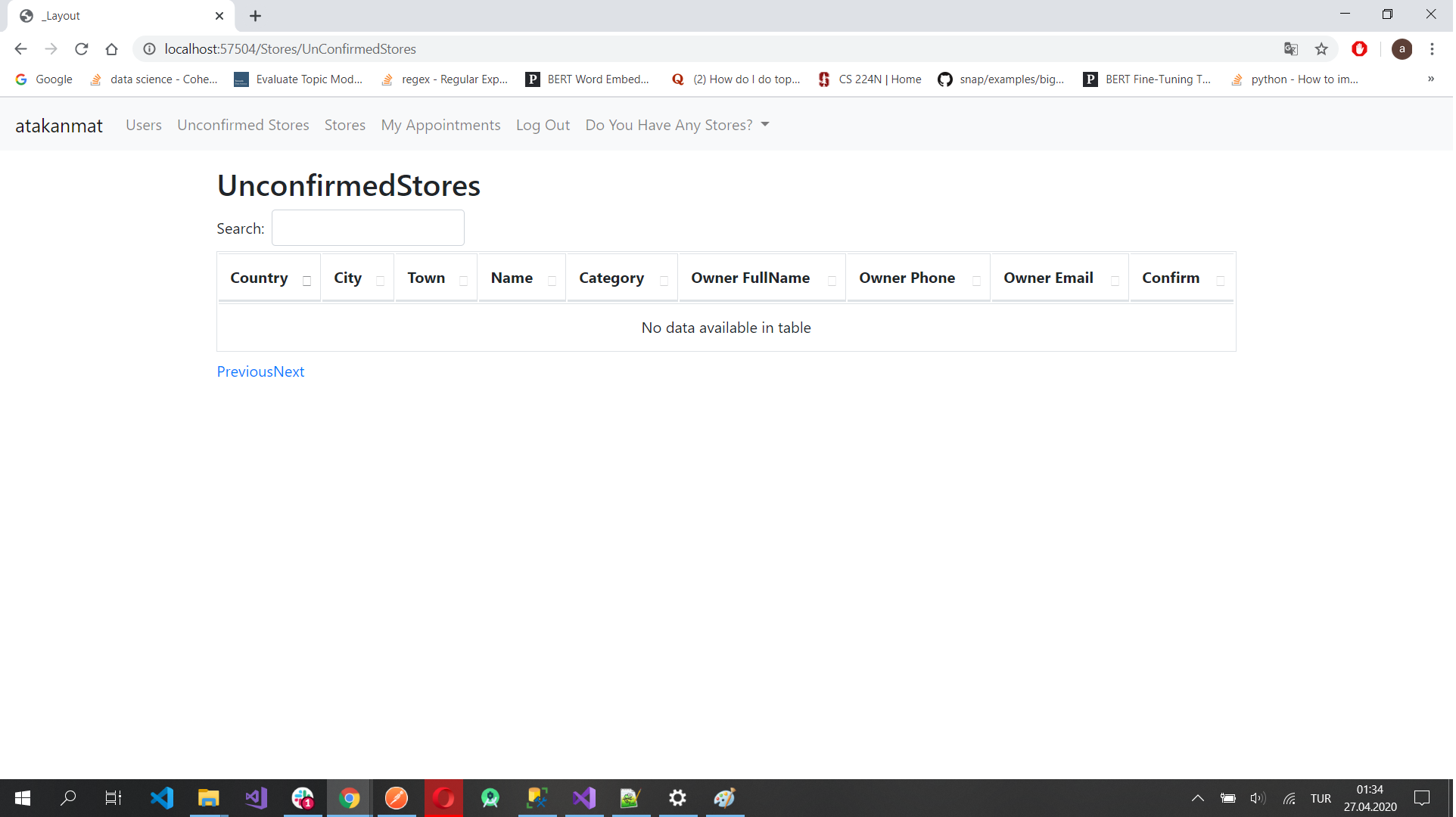Click the Next pagination link

point(289,372)
